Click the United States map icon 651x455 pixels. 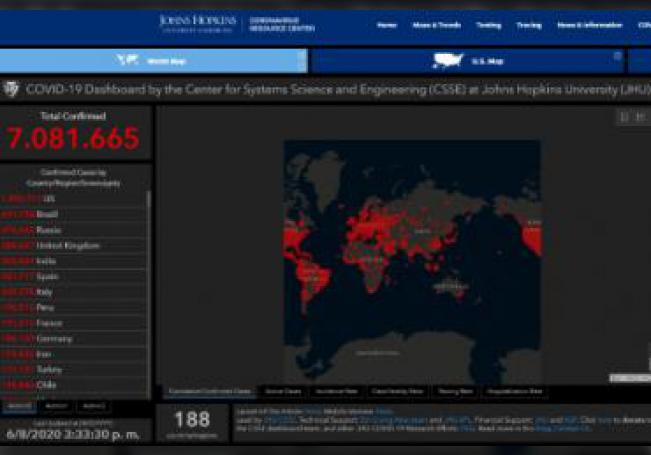[447, 61]
